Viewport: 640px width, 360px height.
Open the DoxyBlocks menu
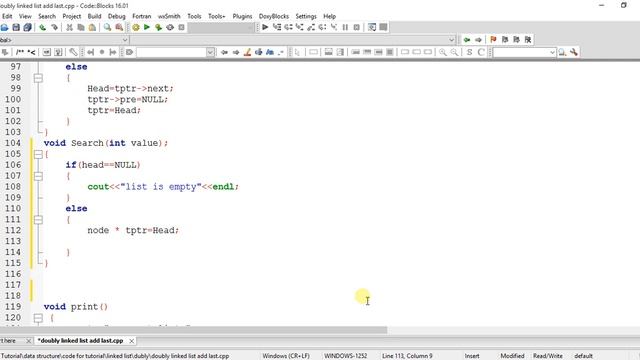[273, 16]
